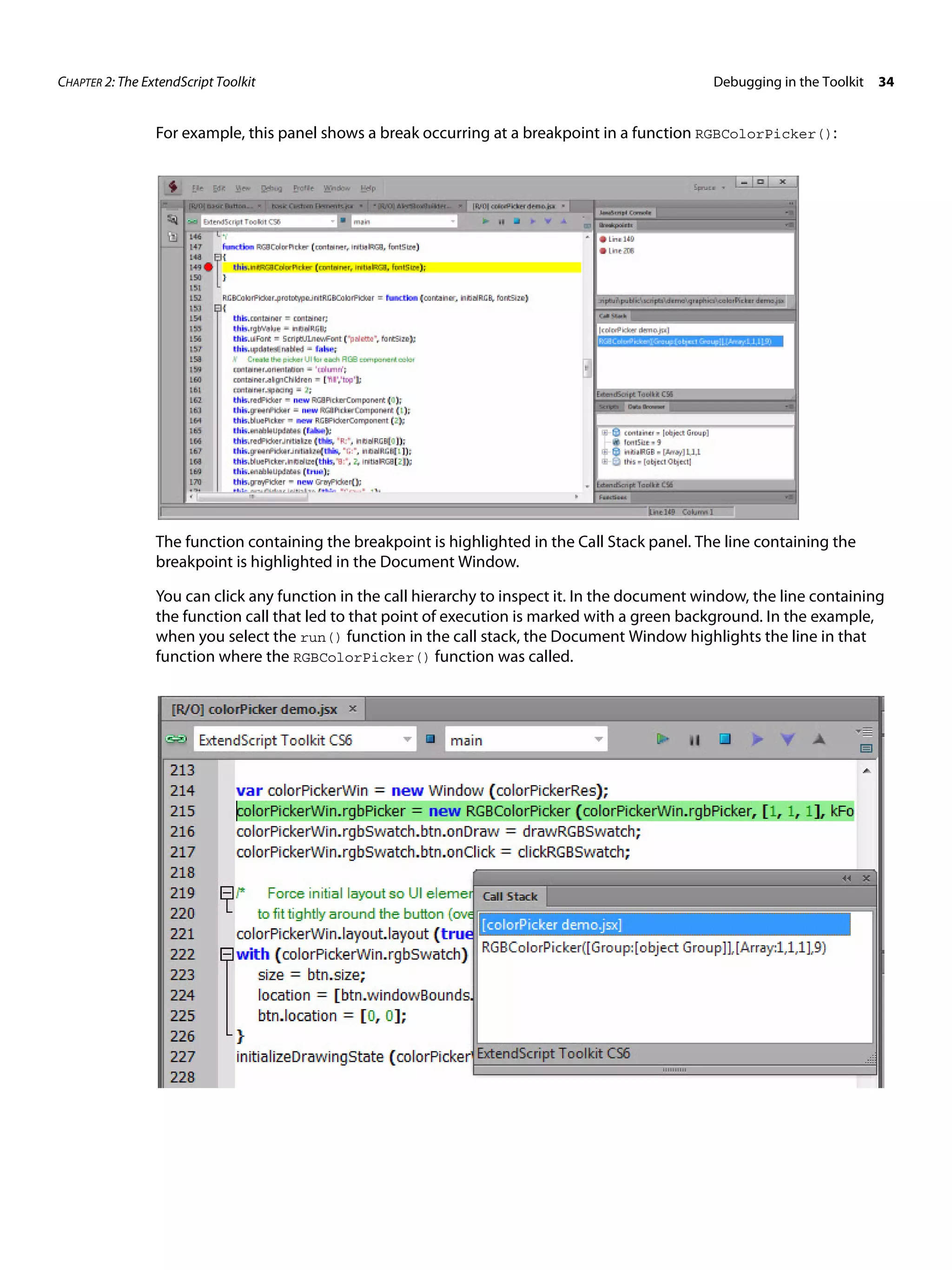The image size is (952, 1270).
Task: Open target application dropdown in upper screenshot
Action: point(269,222)
